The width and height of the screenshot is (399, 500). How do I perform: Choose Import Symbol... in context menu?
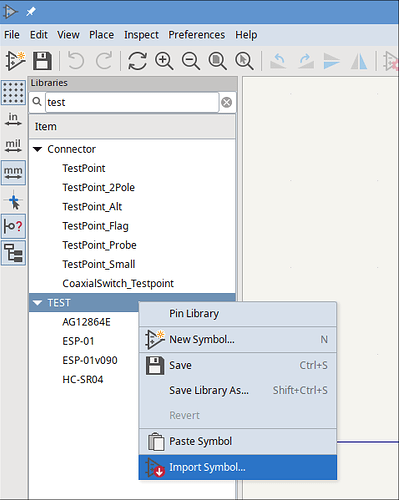pyautogui.click(x=238, y=467)
